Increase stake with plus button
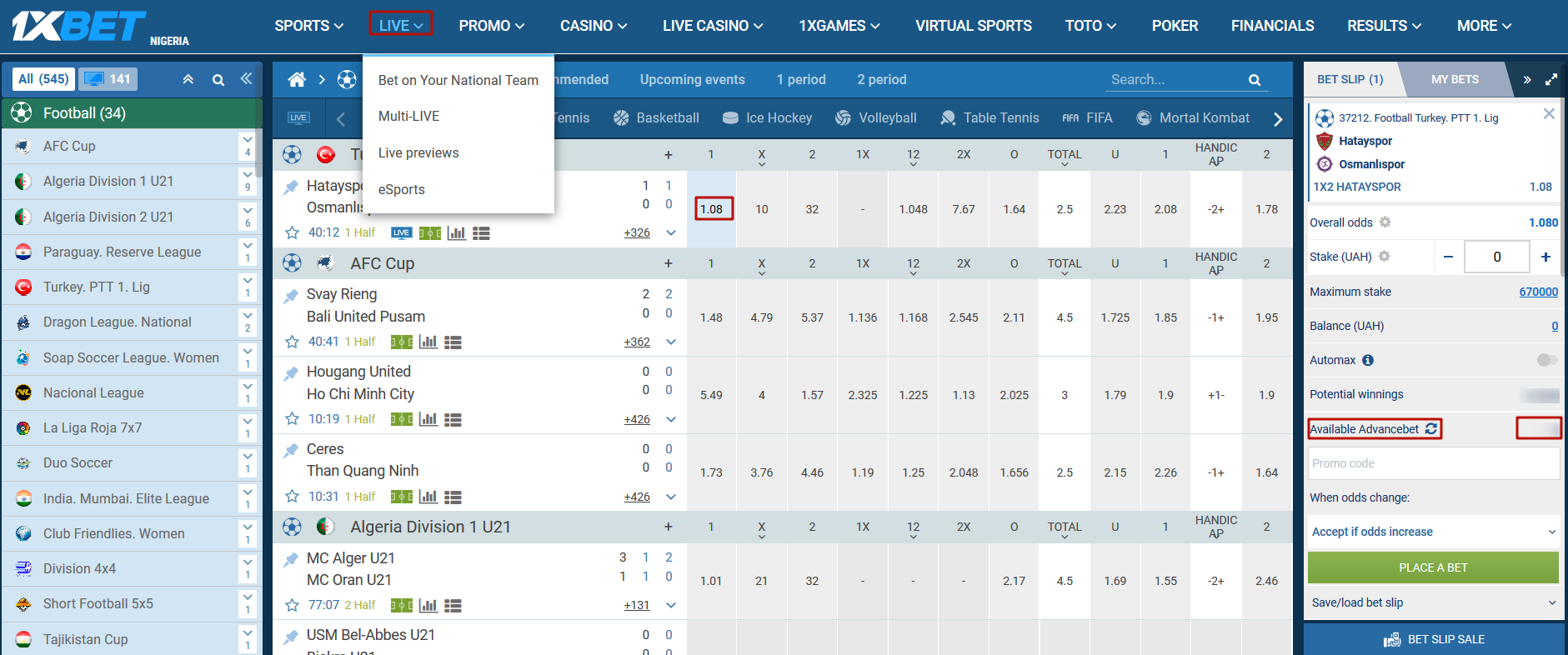The width and height of the screenshot is (1568, 655). point(1545,257)
